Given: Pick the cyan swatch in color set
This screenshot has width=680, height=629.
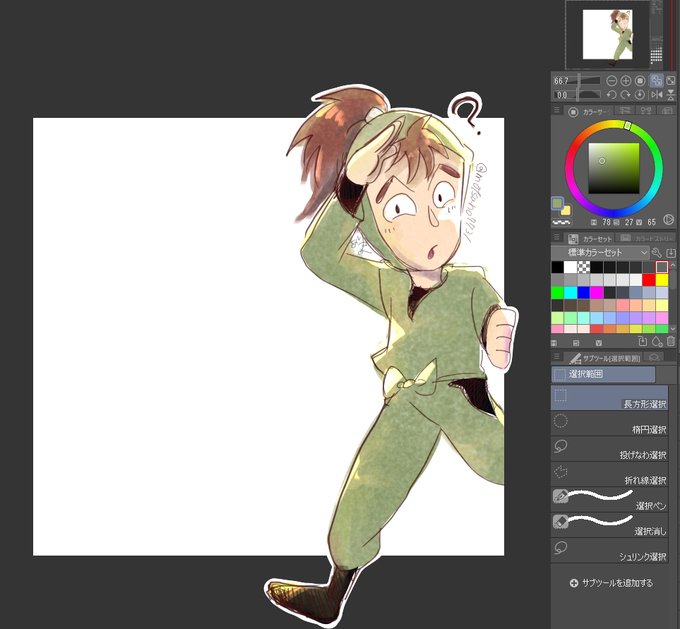Looking at the screenshot, I should tap(571, 293).
